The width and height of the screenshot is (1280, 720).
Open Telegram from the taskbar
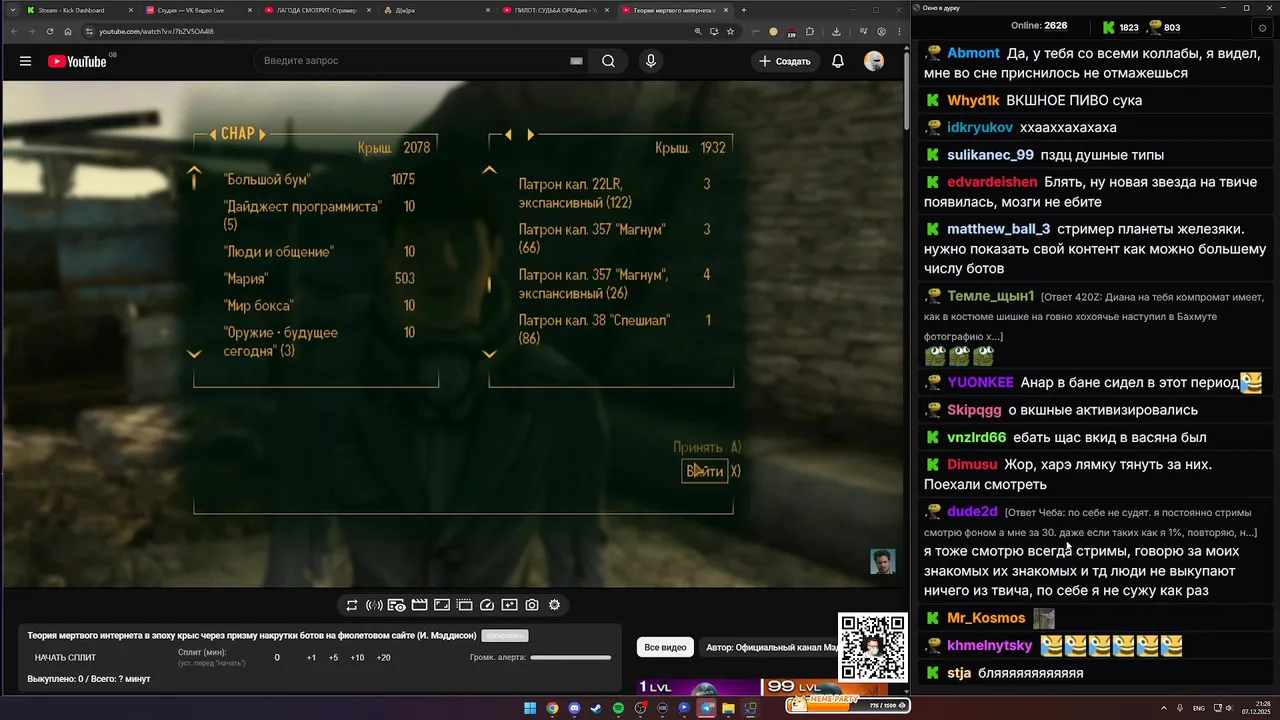[x=706, y=708]
